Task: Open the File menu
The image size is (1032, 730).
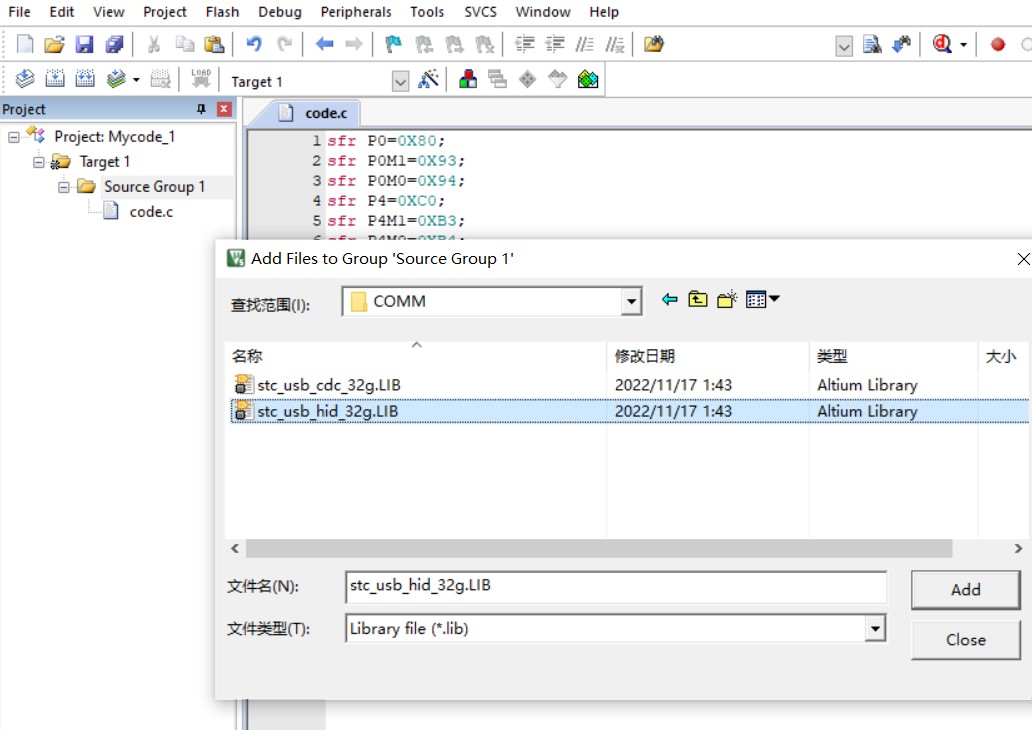Action: (x=19, y=12)
